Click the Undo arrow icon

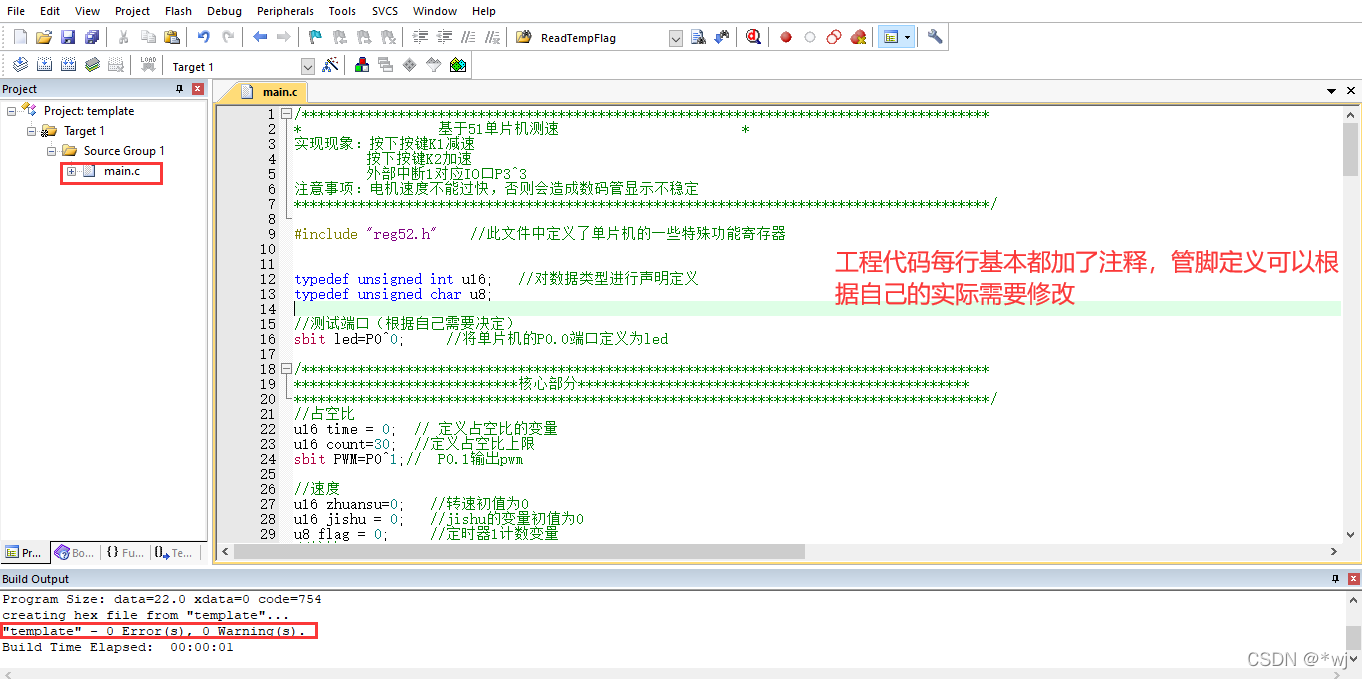tap(203, 37)
